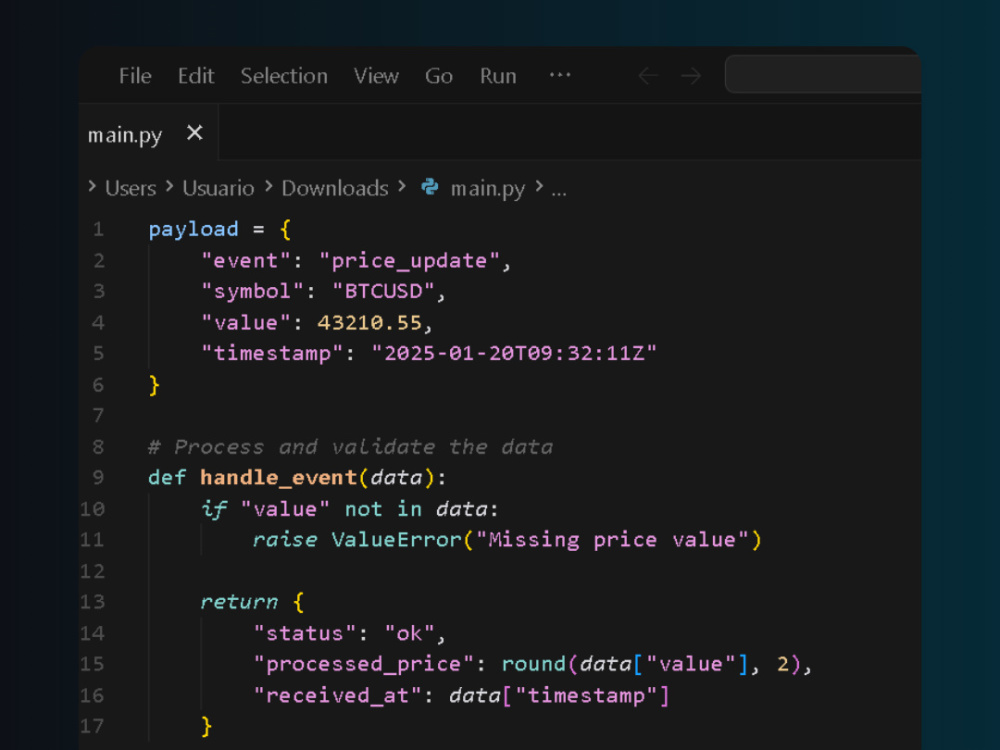Screen dimensions: 1000x750
Task: Click the Python file icon in breadcrumb
Action: coord(430,187)
